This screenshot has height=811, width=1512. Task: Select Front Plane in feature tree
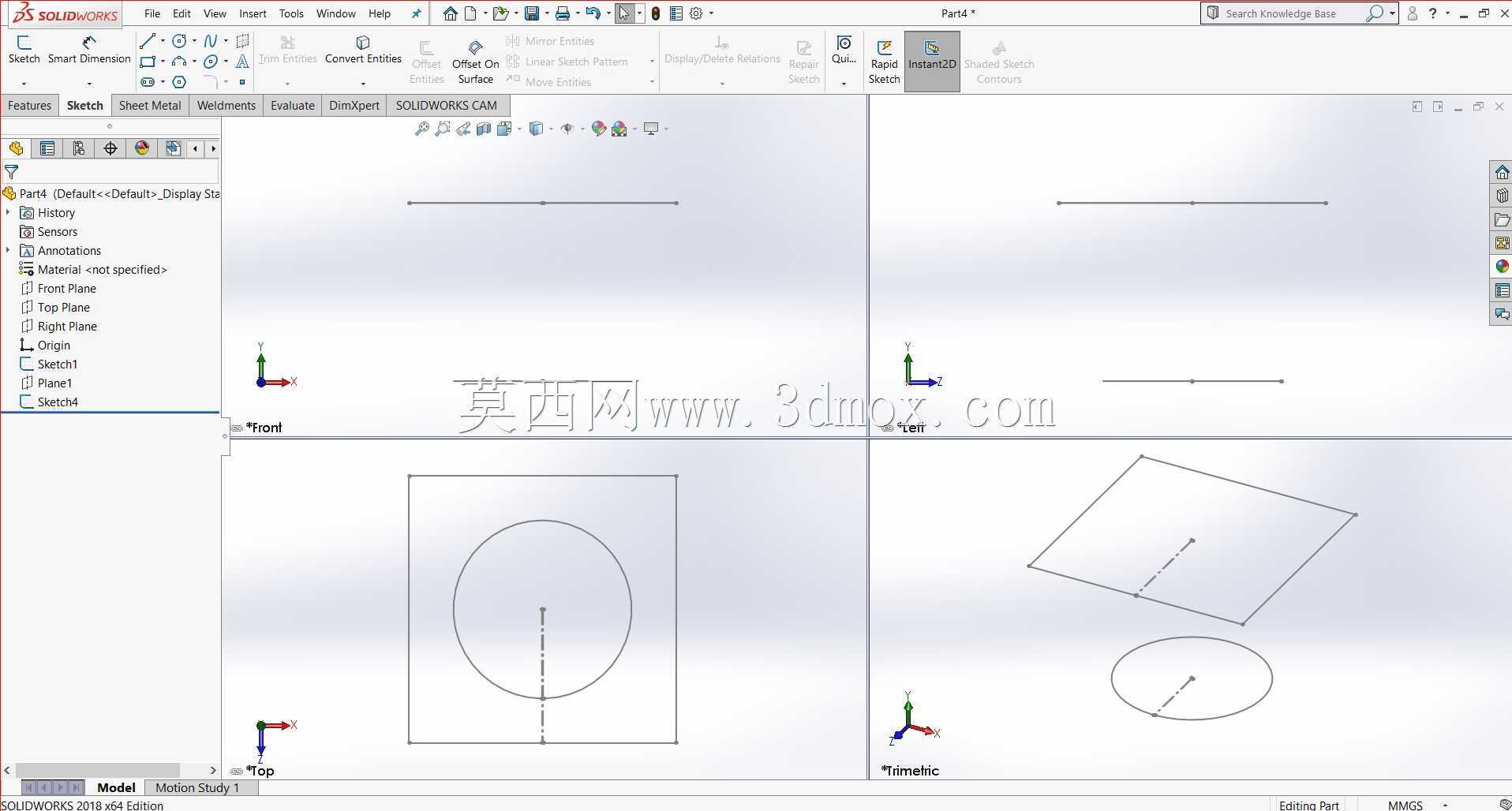67,289
